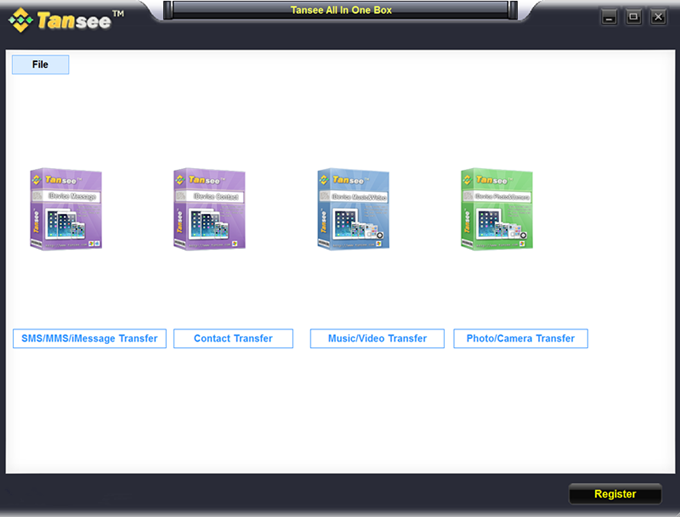680x517 pixels.
Task: Open the File menu
Action: tap(40, 65)
